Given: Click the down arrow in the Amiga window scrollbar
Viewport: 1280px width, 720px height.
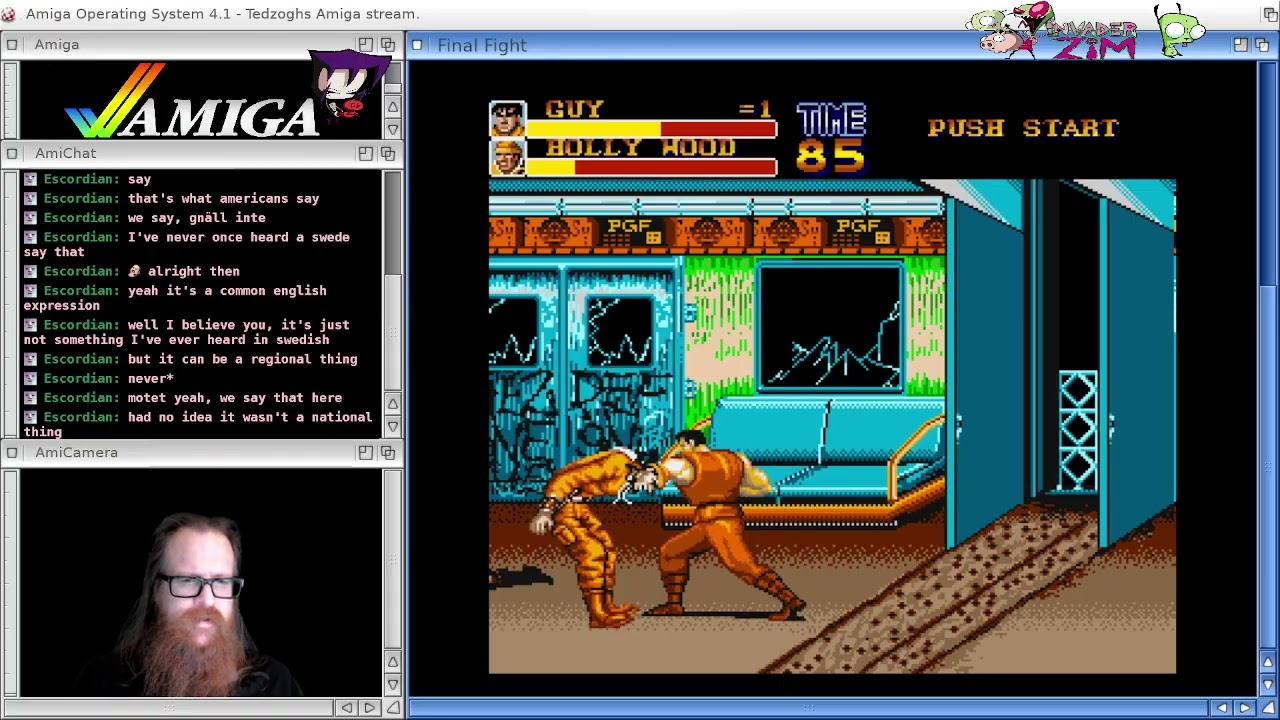Looking at the screenshot, I should click(x=393, y=128).
